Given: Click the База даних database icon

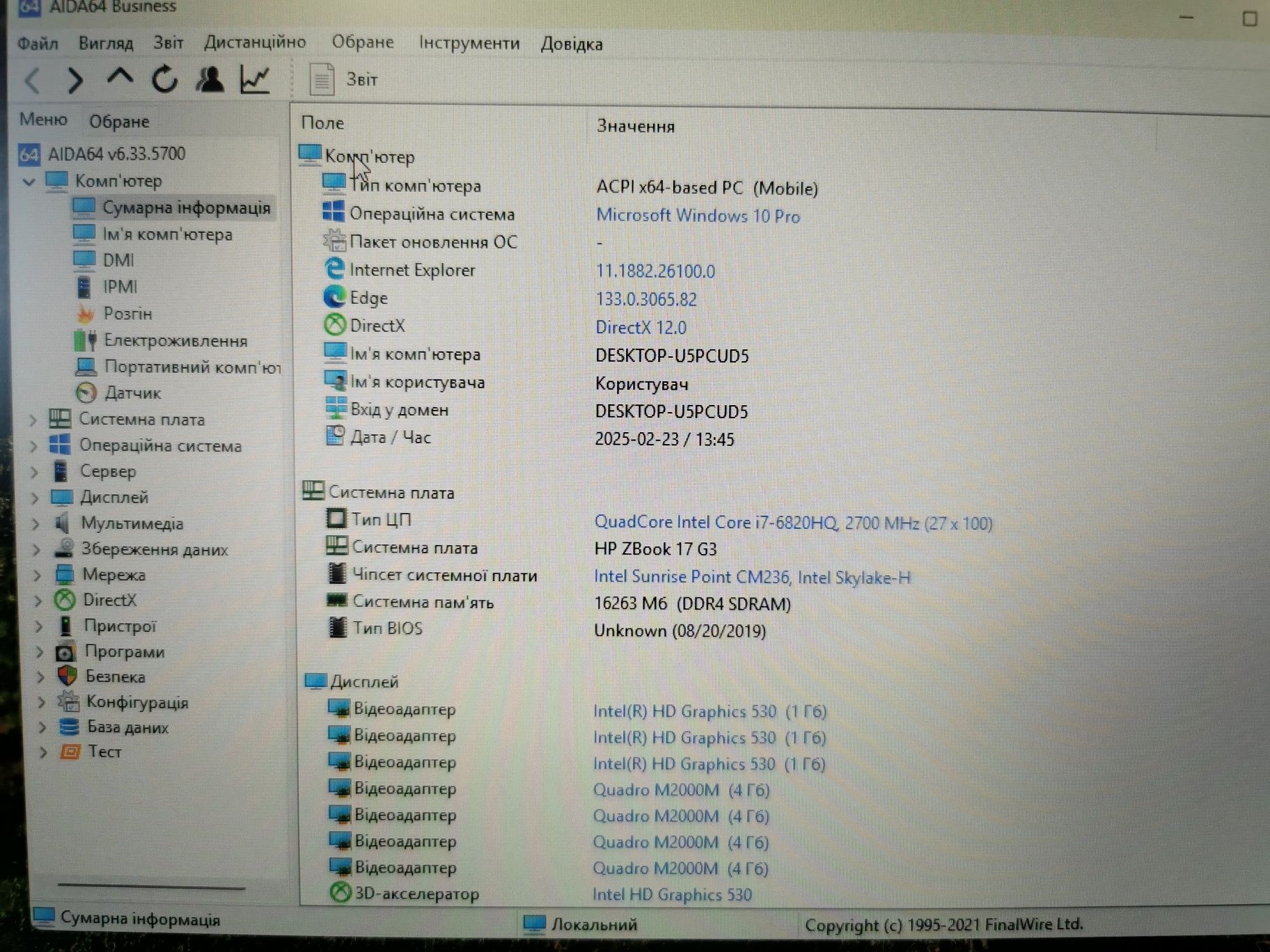Looking at the screenshot, I should 69,727.
